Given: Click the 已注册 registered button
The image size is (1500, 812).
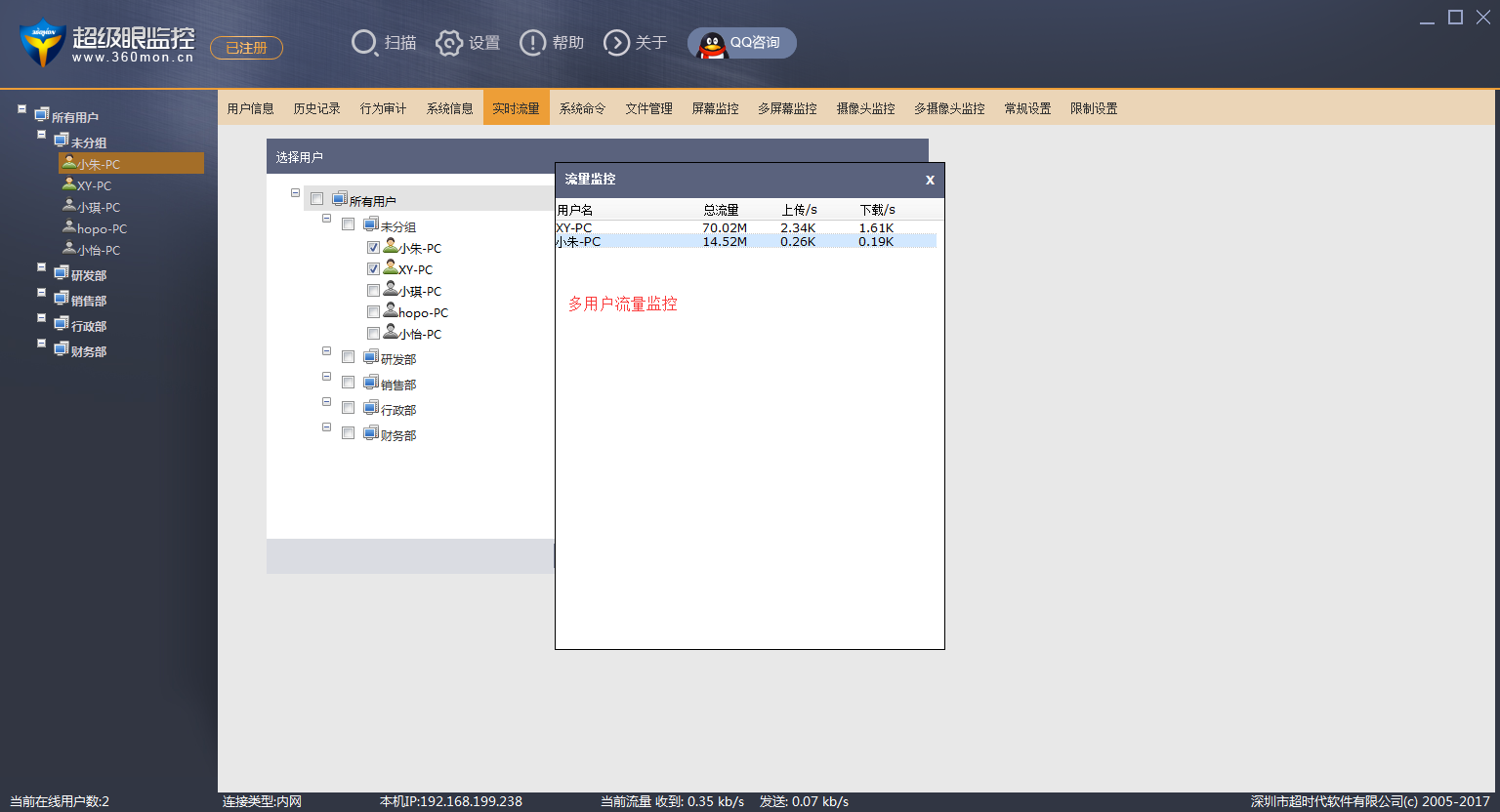Looking at the screenshot, I should (246, 48).
